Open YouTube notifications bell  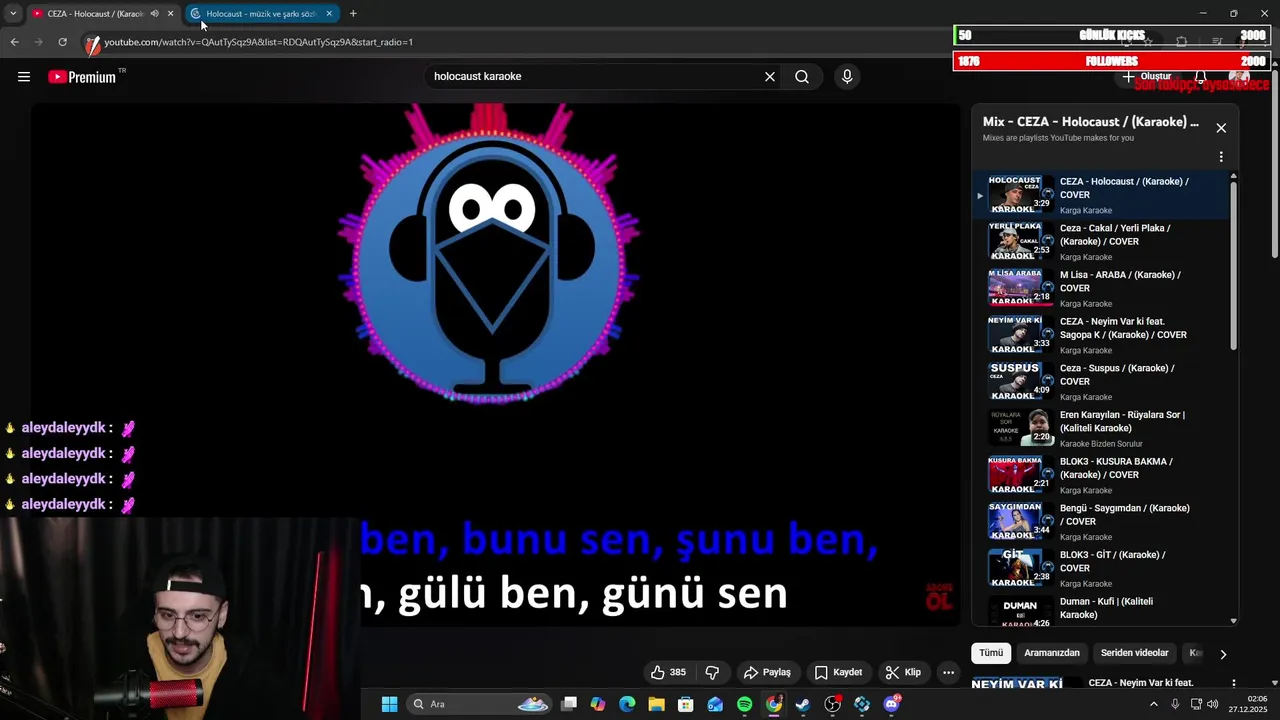1201,77
